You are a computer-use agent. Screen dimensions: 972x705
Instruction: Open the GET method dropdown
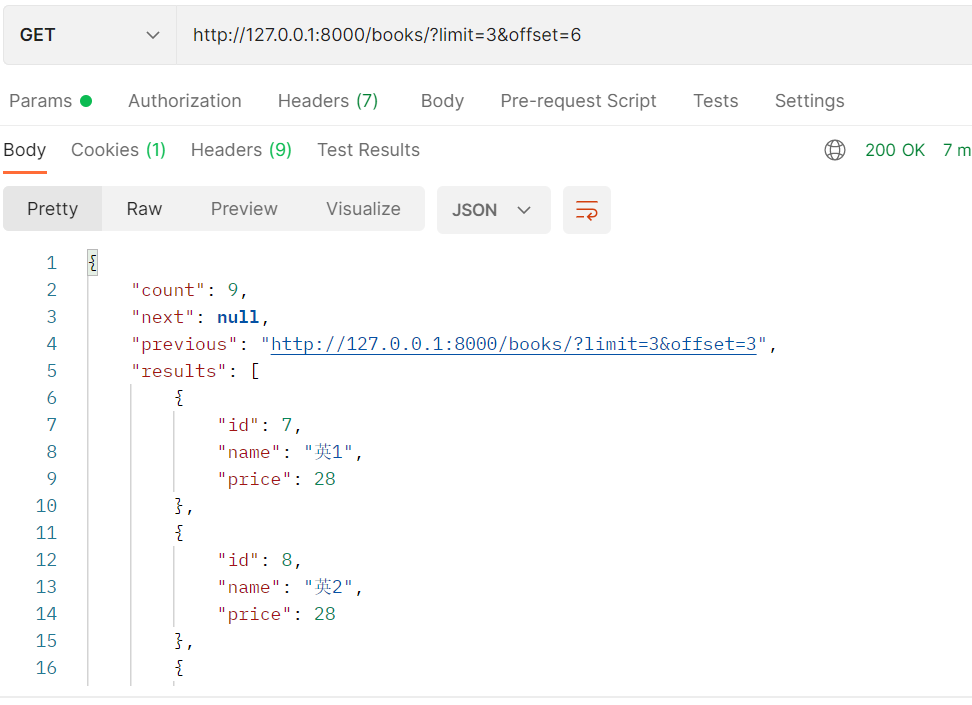coord(89,35)
